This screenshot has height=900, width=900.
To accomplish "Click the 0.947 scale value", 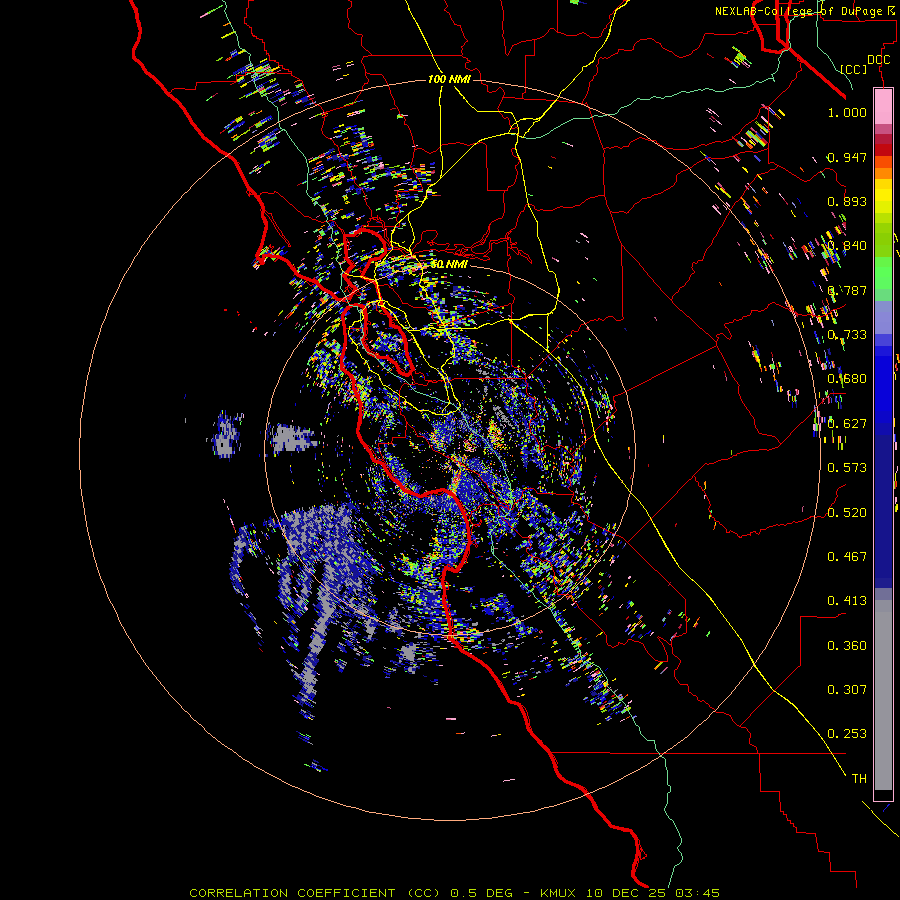I will [847, 157].
